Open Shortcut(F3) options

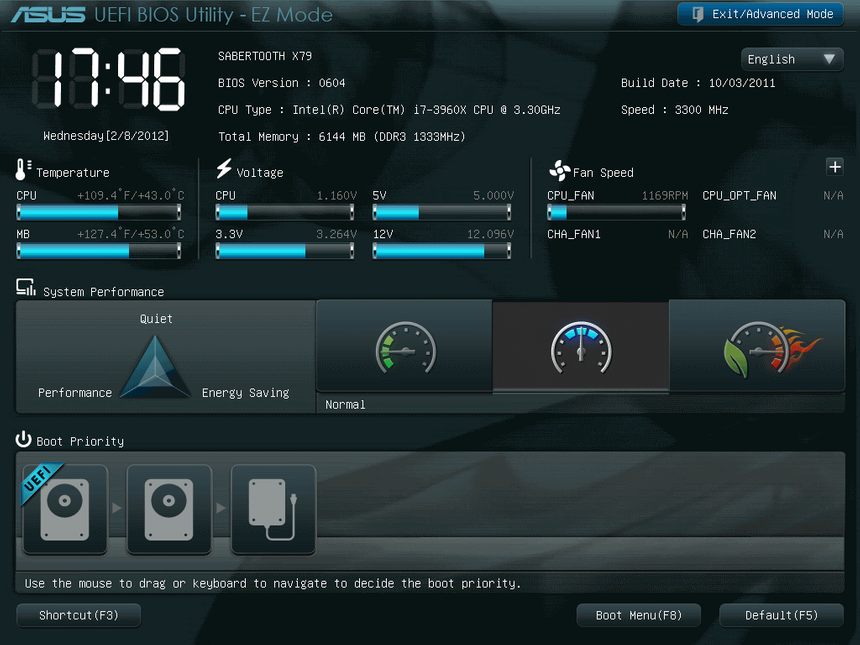[x=78, y=615]
